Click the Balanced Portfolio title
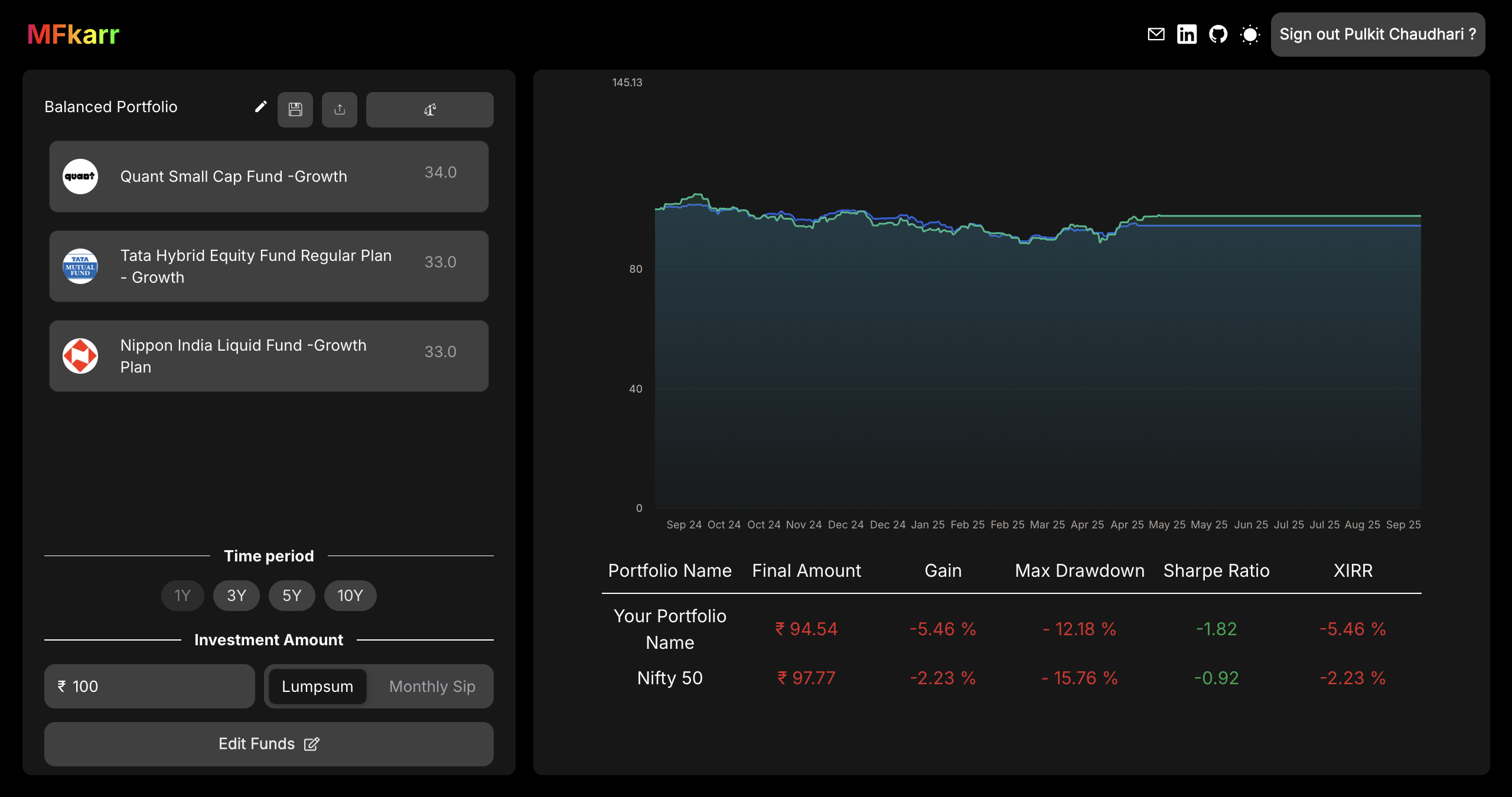 [111, 107]
